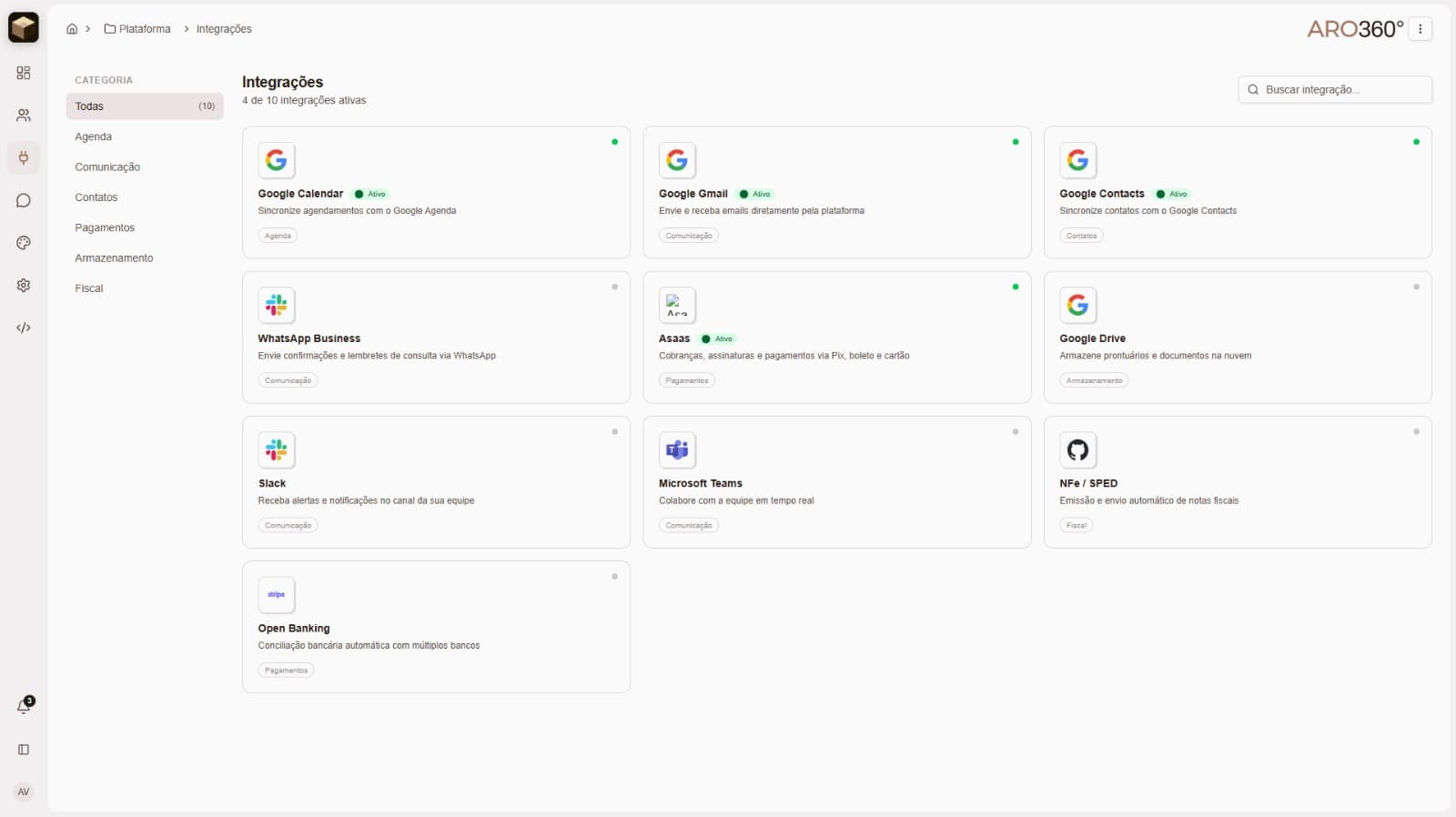Screen dimensions: 1456x817
Task: Open the Microsoft Teams card title
Action: pyautogui.click(x=701, y=483)
